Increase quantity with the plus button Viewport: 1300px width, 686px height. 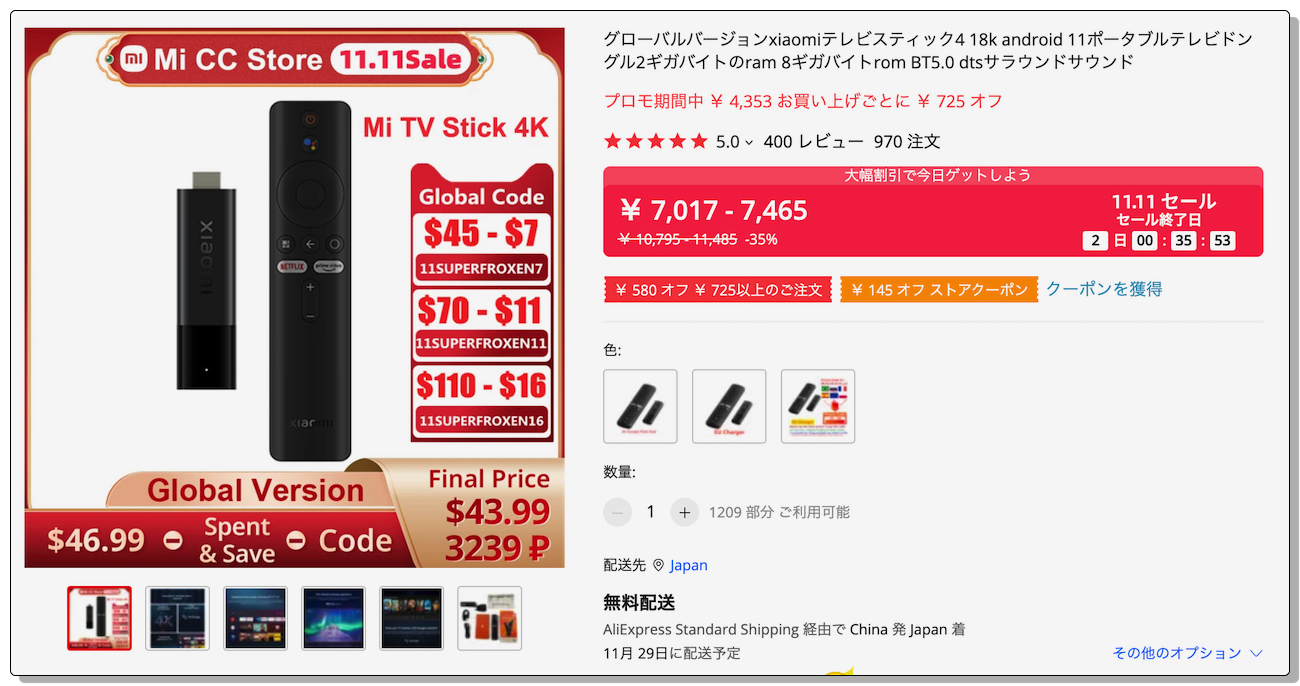[684, 512]
